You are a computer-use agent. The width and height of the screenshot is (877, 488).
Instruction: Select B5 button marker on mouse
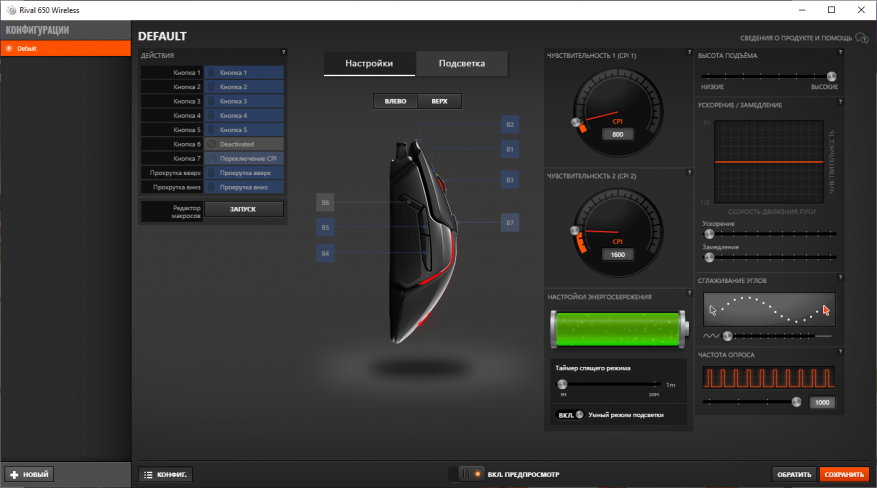pos(325,227)
